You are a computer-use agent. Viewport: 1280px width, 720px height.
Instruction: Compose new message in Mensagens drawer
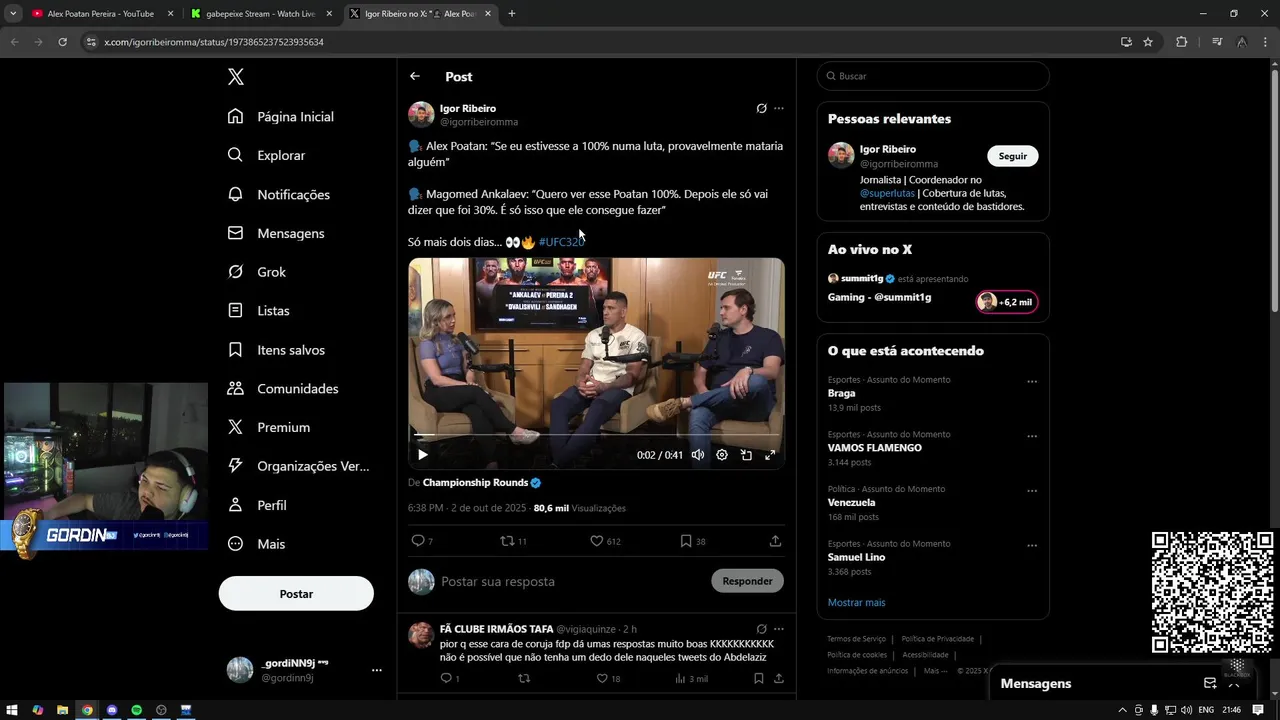pyautogui.click(x=1210, y=684)
